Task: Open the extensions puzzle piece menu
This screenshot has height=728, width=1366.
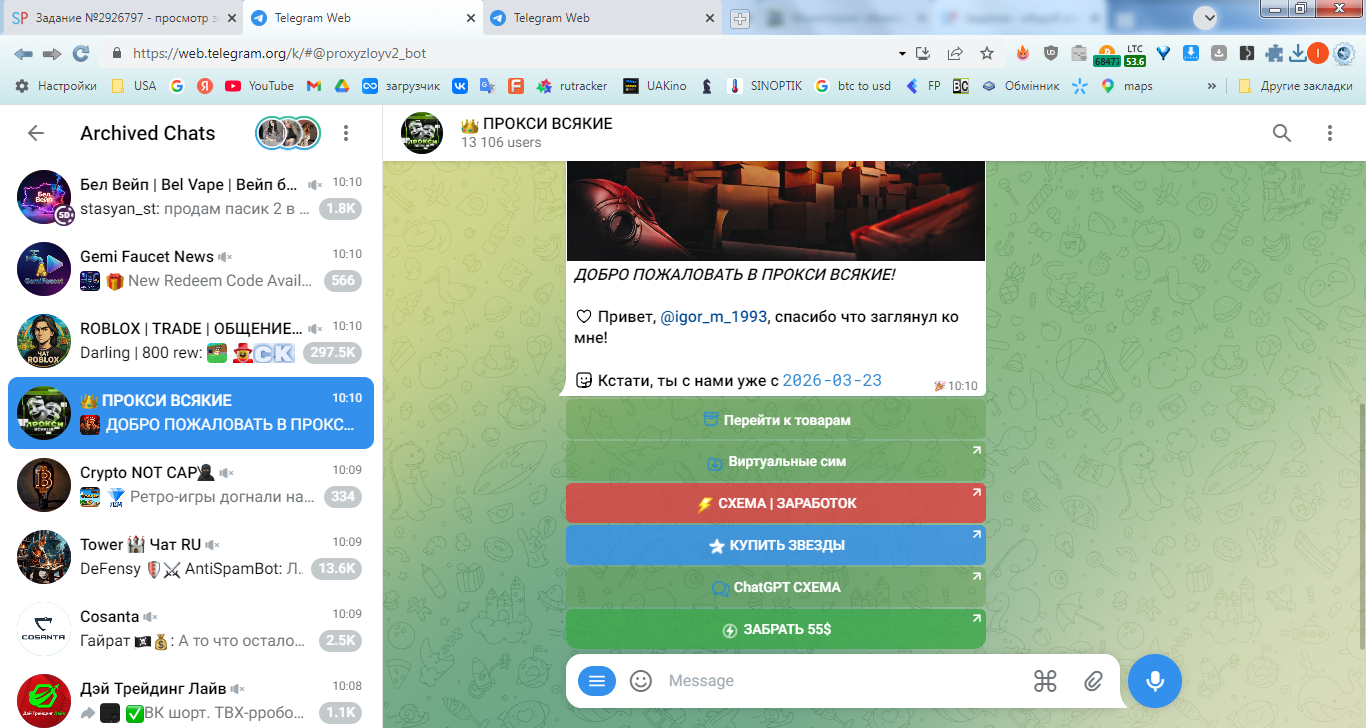Action: [x=1274, y=53]
